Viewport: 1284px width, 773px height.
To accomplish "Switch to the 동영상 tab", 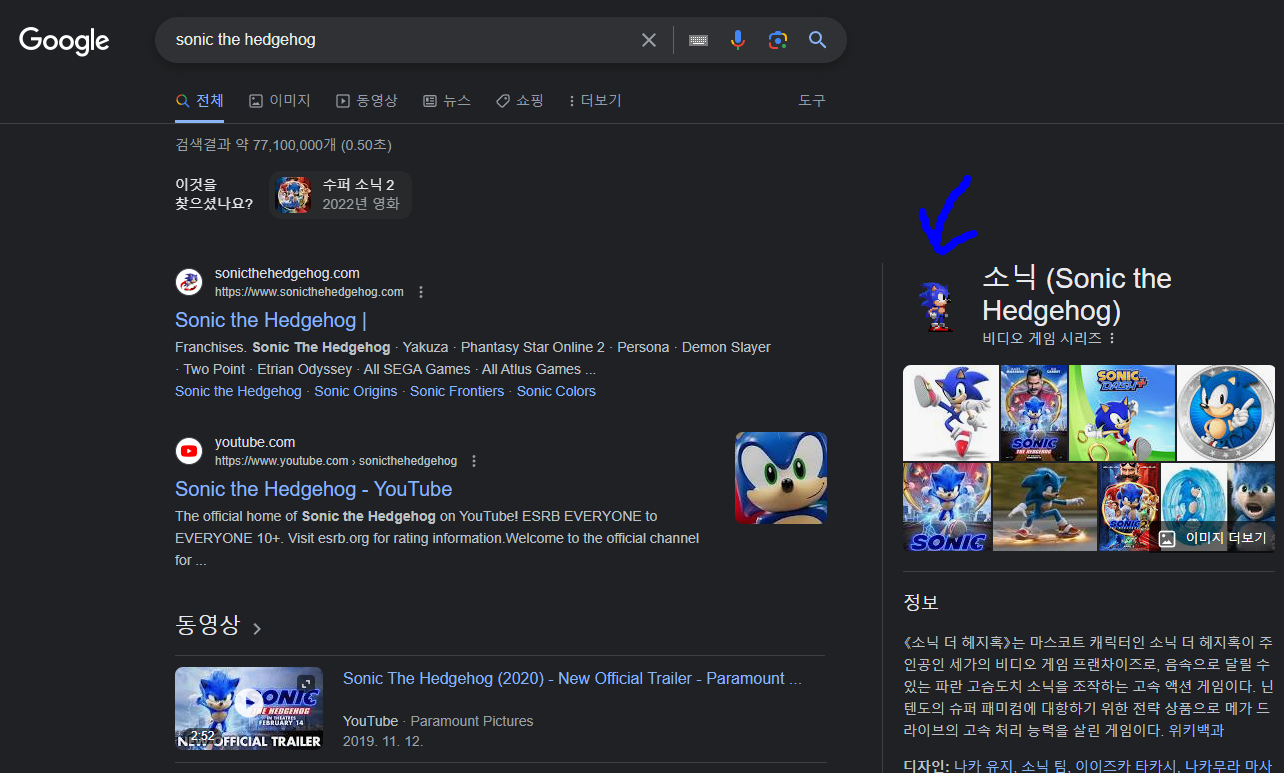I will click(367, 101).
